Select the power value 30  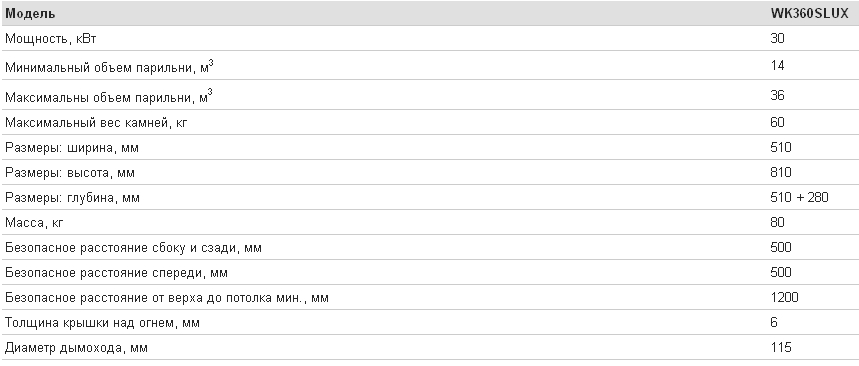click(x=777, y=38)
